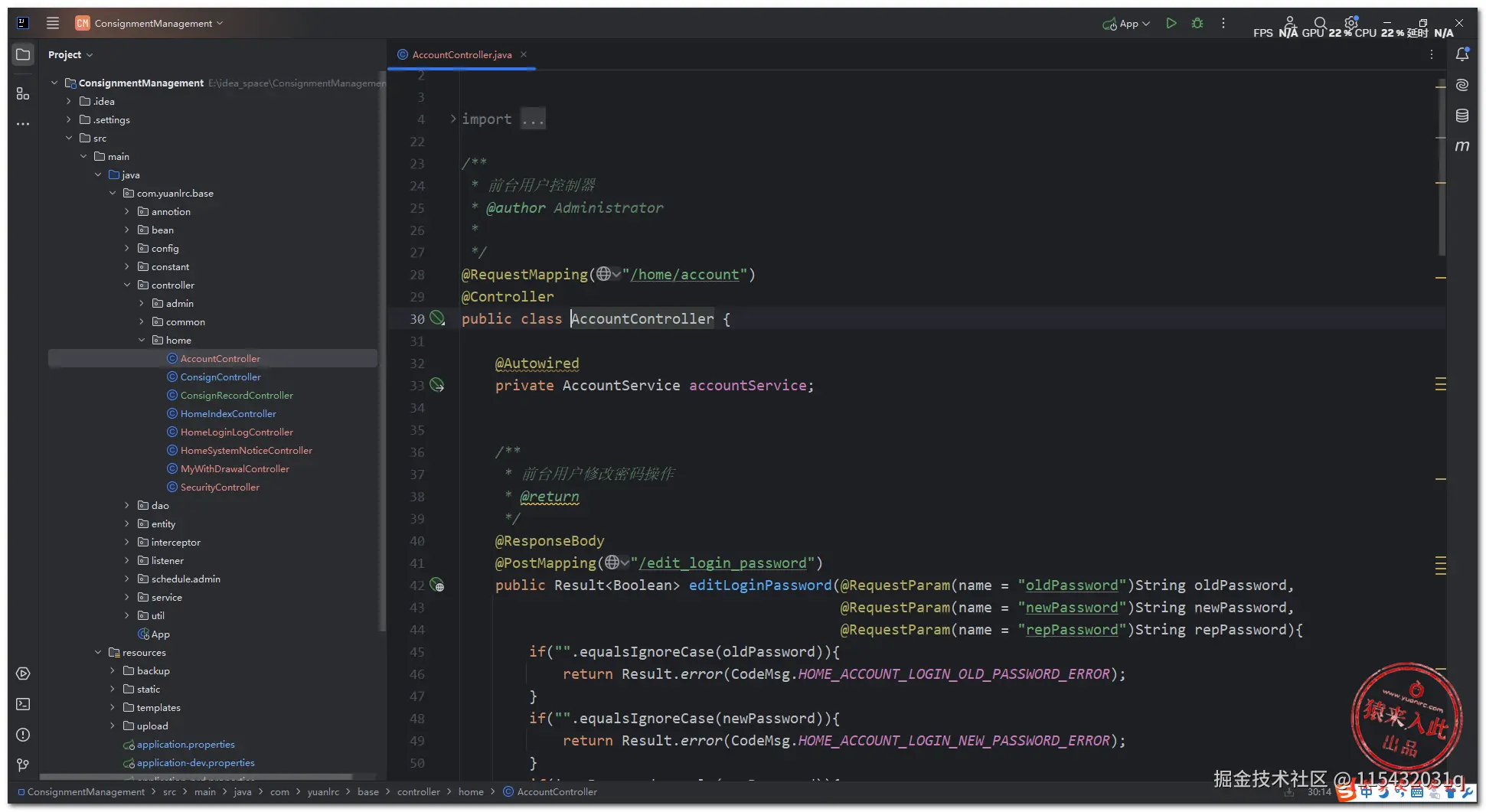Screen dimensions: 1486x812
Task: Open editor tab options menu
Action: [1432, 54]
